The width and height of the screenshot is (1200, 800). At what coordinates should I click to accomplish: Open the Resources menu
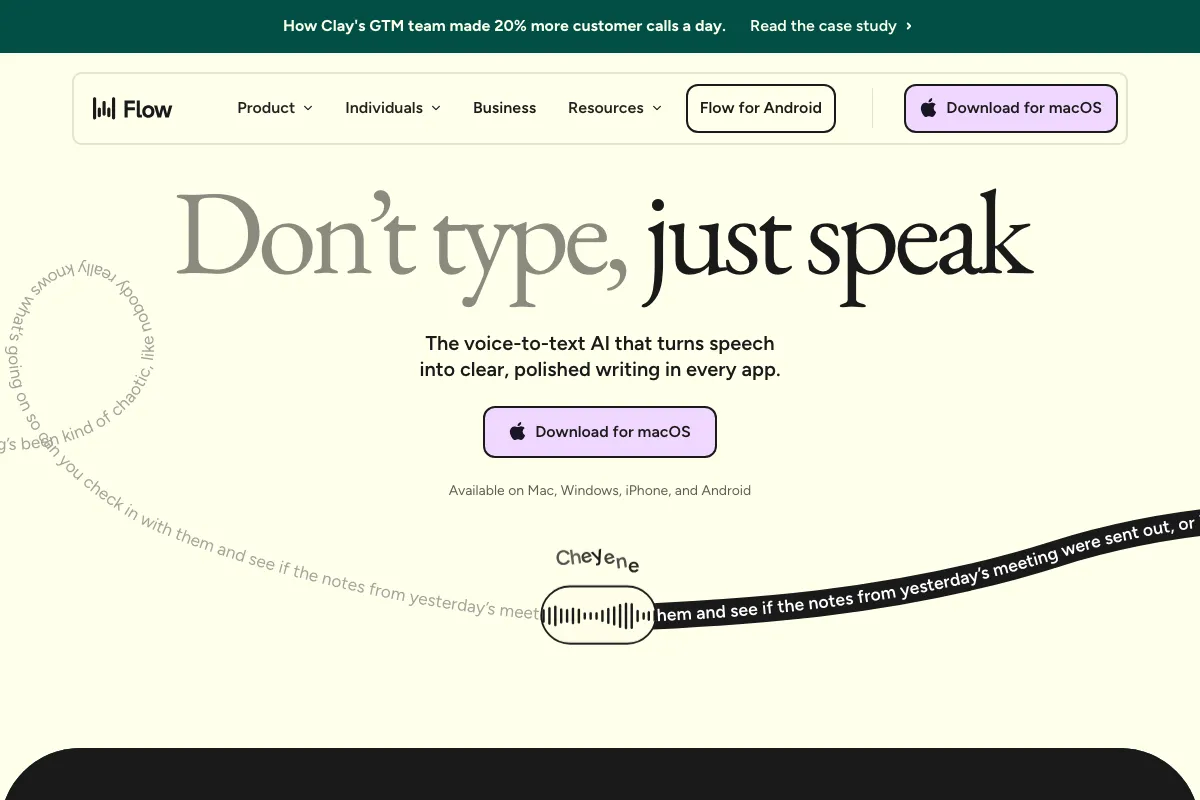pyautogui.click(x=605, y=108)
